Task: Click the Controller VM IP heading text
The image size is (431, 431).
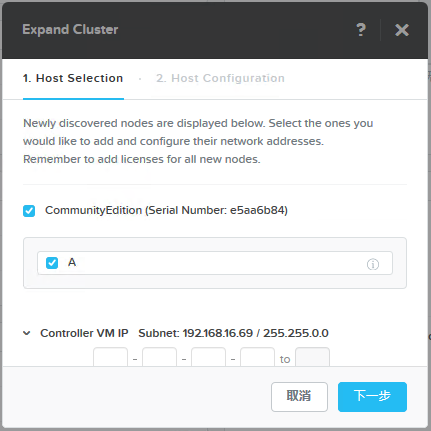Action: 84,333
